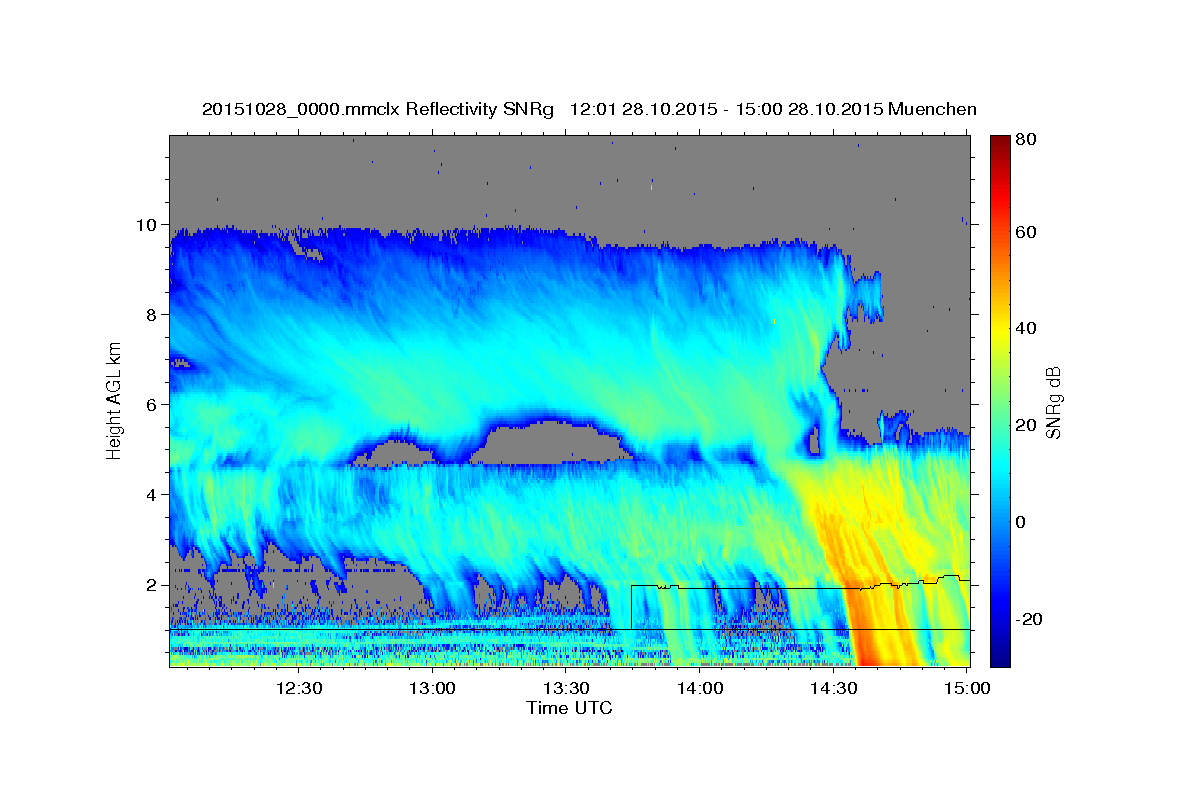Click the SNRg color scale bar
Image resolution: width=1200 pixels, height=800 pixels.
[x=999, y=401]
